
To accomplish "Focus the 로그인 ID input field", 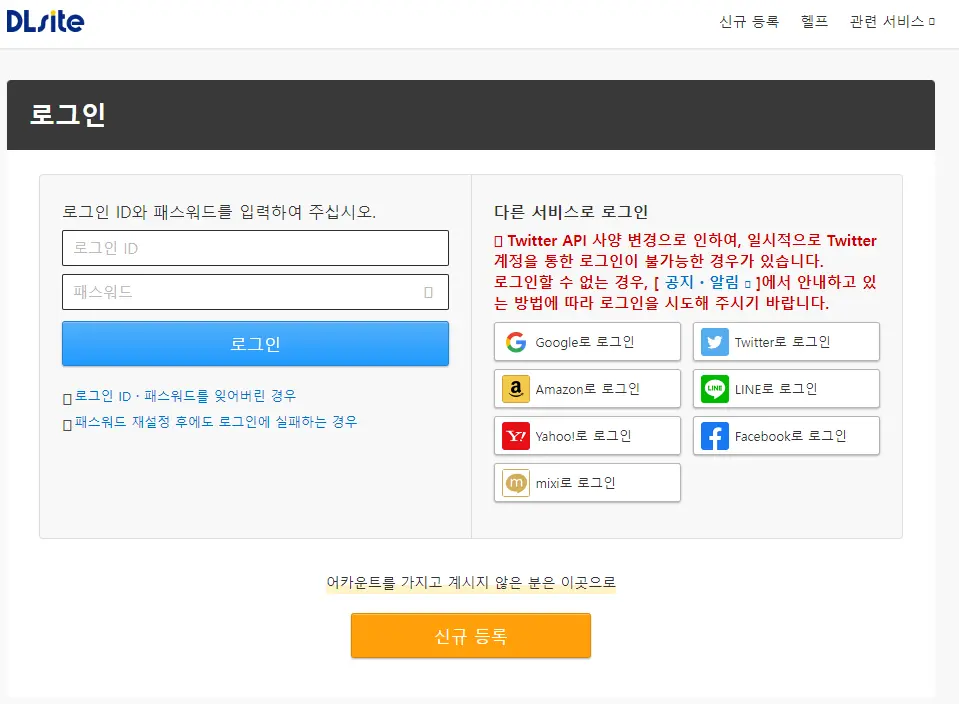I will pyautogui.click(x=255, y=248).
